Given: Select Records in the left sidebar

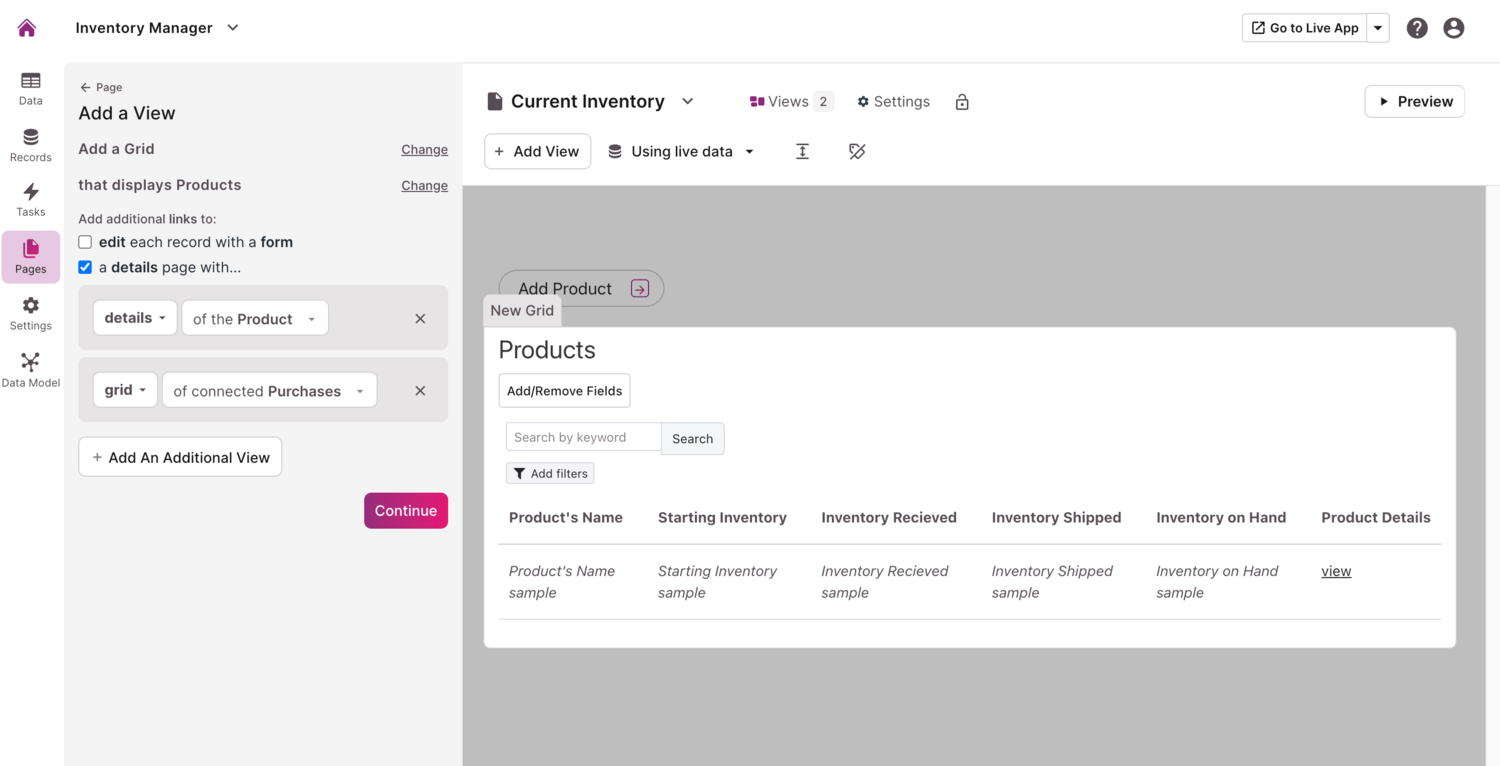Looking at the screenshot, I should pos(30,144).
